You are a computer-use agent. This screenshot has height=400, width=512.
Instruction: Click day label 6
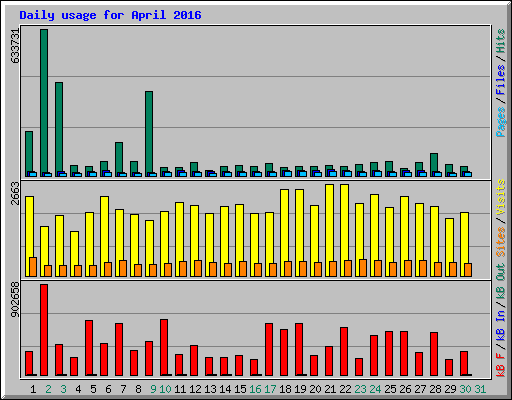(x=108, y=389)
